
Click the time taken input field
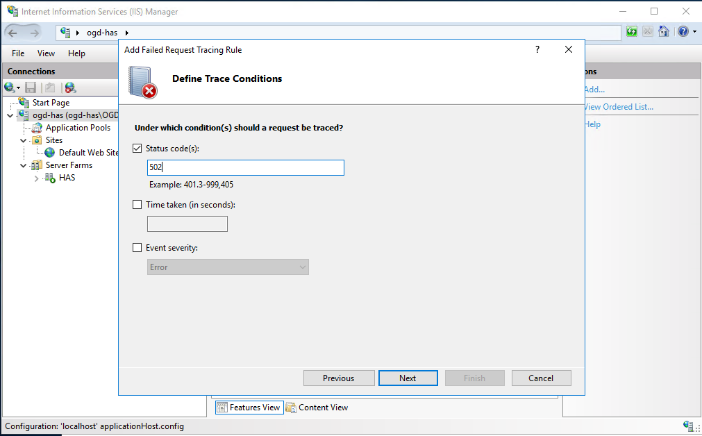click(x=187, y=224)
